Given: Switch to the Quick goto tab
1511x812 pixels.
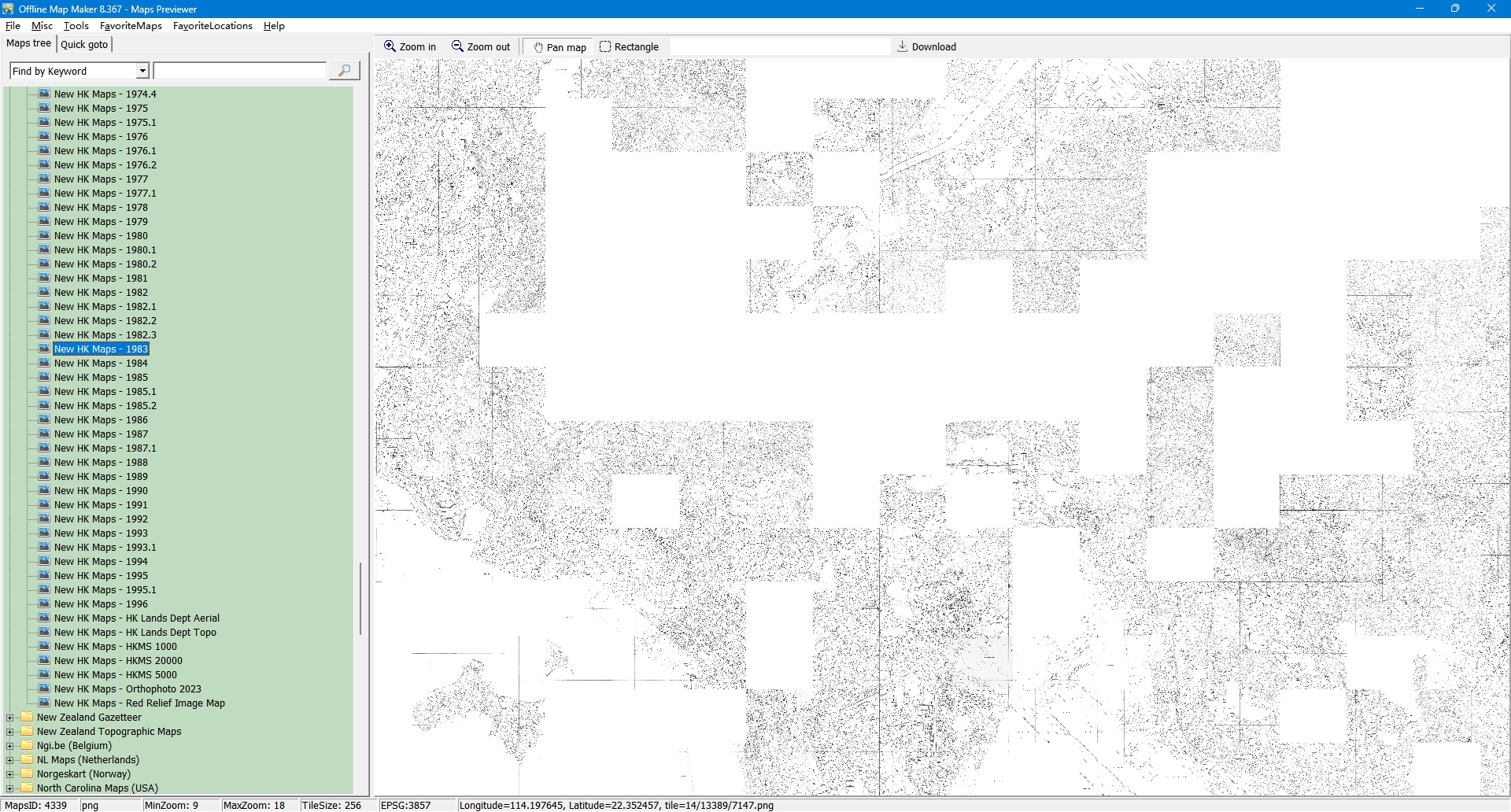Looking at the screenshot, I should click(x=84, y=44).
